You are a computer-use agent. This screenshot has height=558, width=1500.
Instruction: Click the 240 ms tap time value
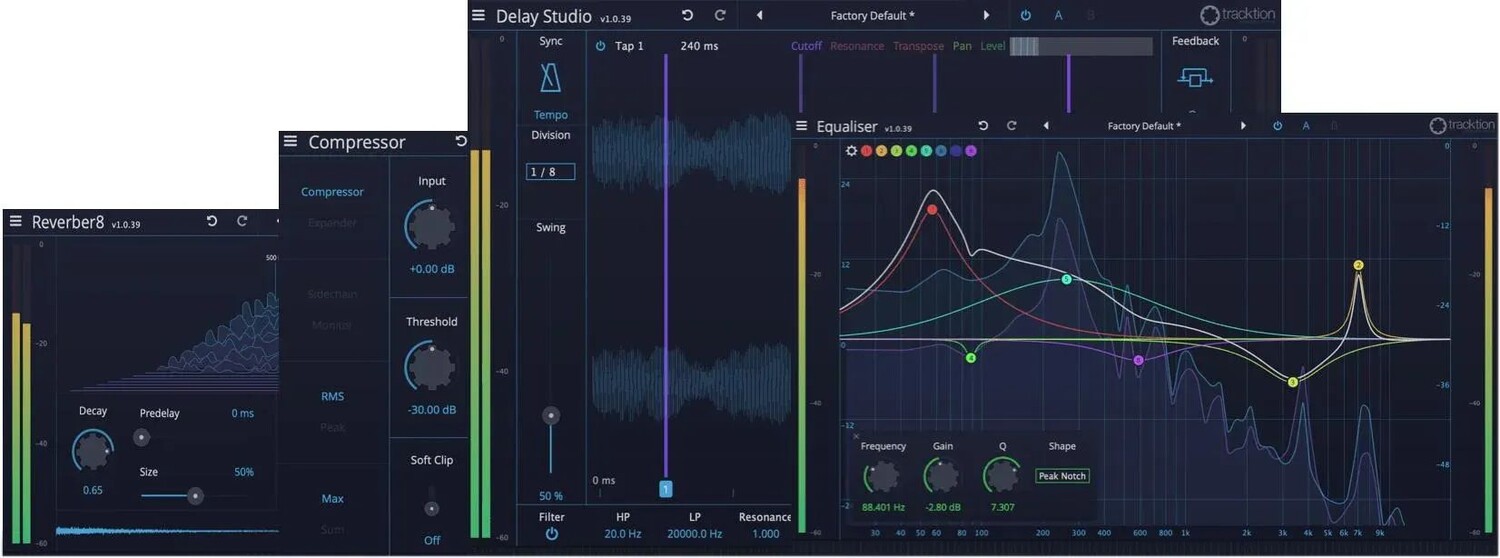(699, 46)
